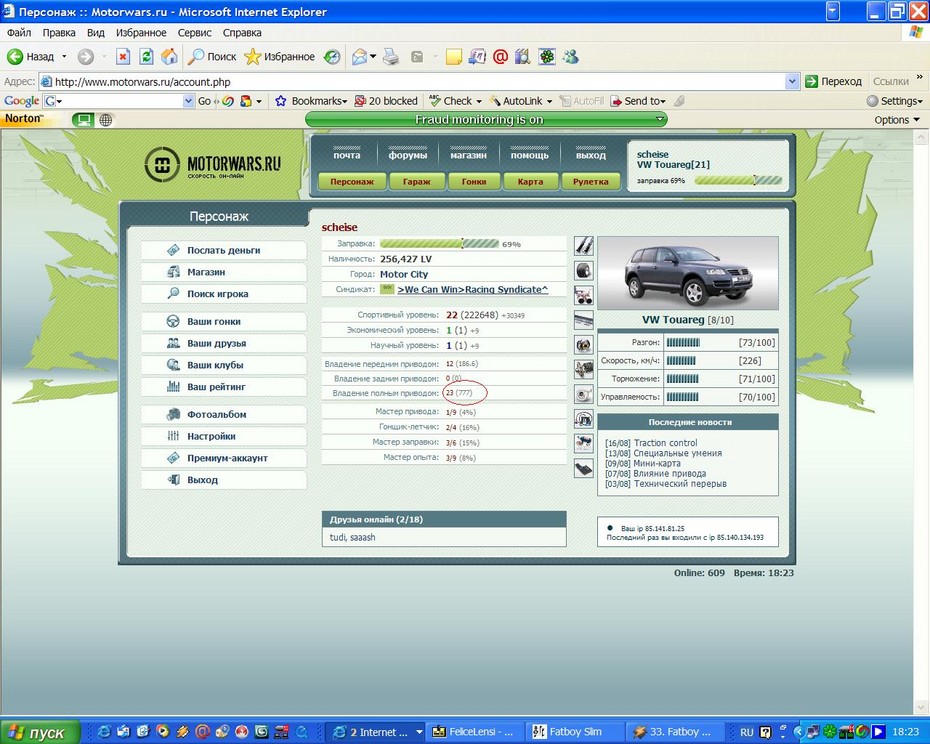
Task: Click the brake disc part icon
Action: click(x=584, y=345)
